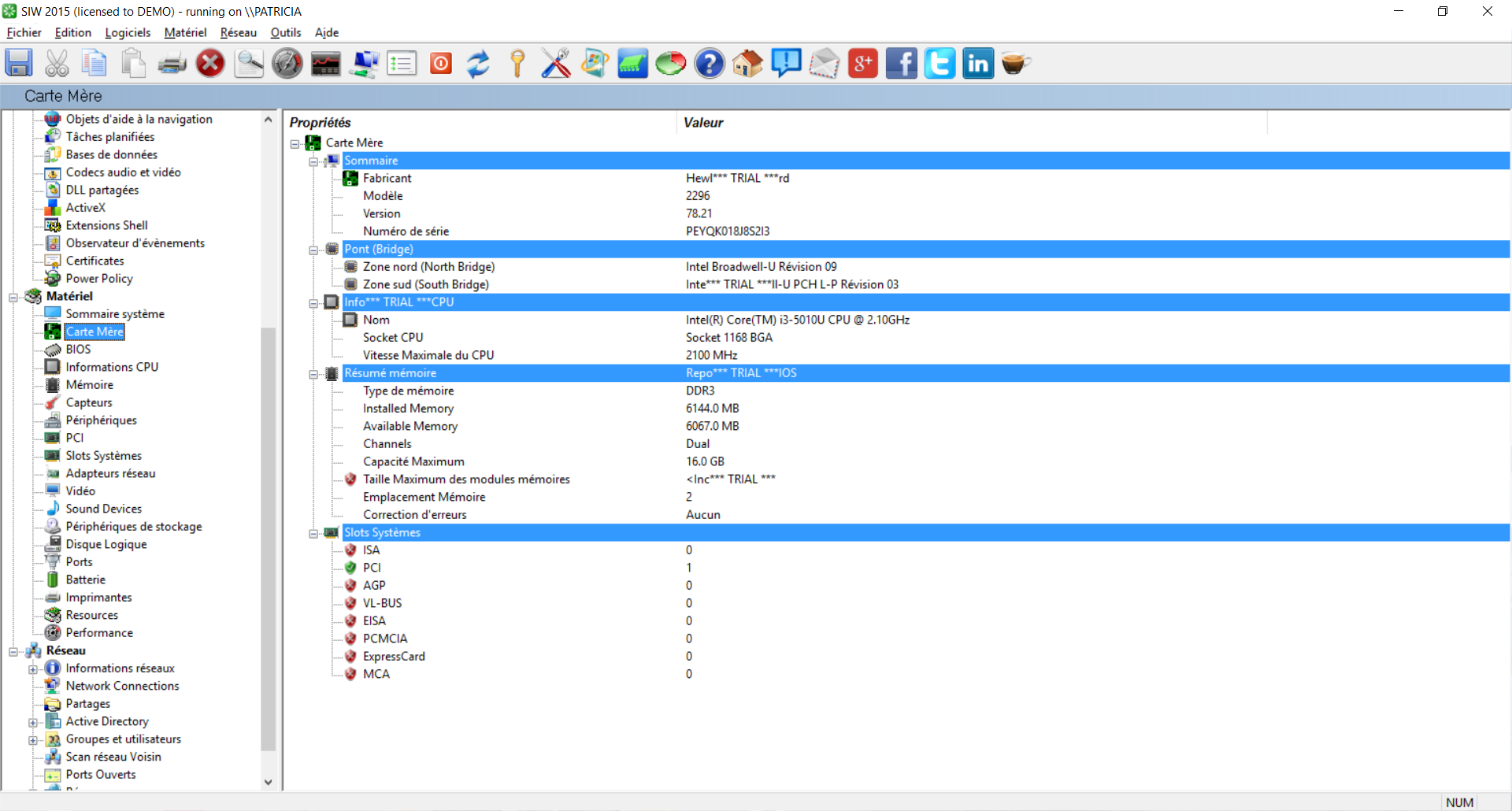Click the Propriétés column header
The image size is (1512, 811).
pyautogui.click(x=480, y=122)
